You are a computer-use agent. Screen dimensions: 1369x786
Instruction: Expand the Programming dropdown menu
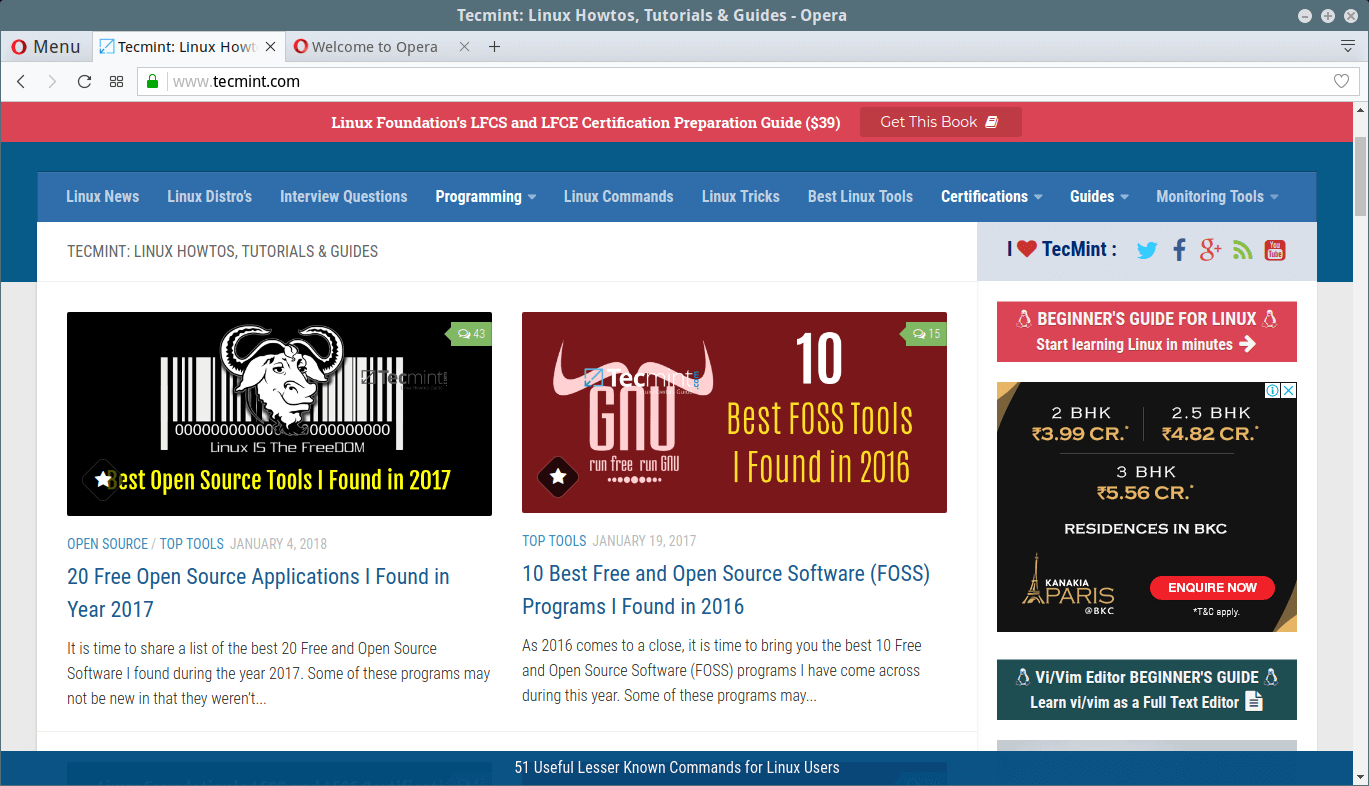pos(486,197)
